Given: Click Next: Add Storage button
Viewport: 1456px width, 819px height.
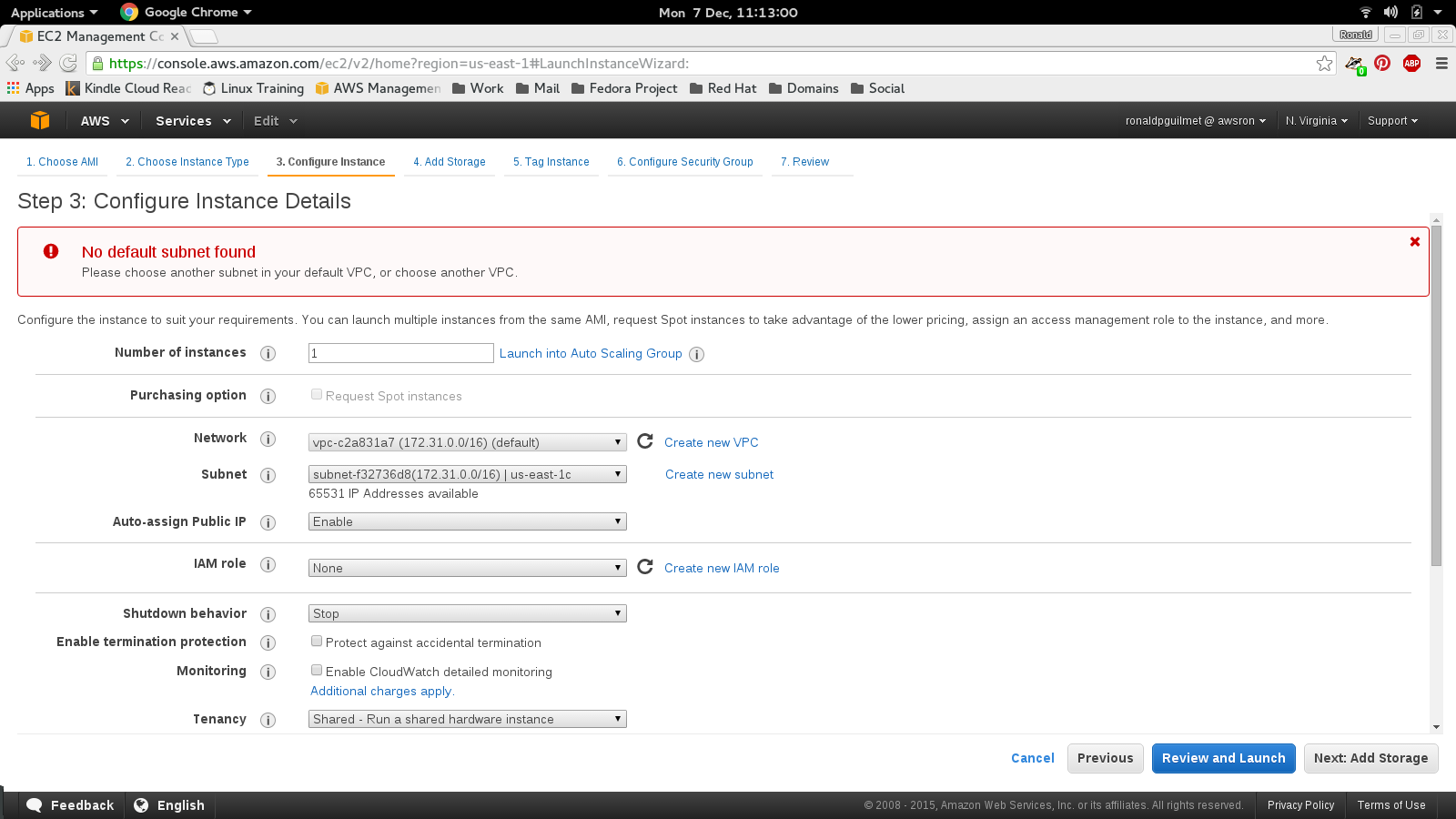Looking at the screenshot, I should click(x=1370, y=758).
